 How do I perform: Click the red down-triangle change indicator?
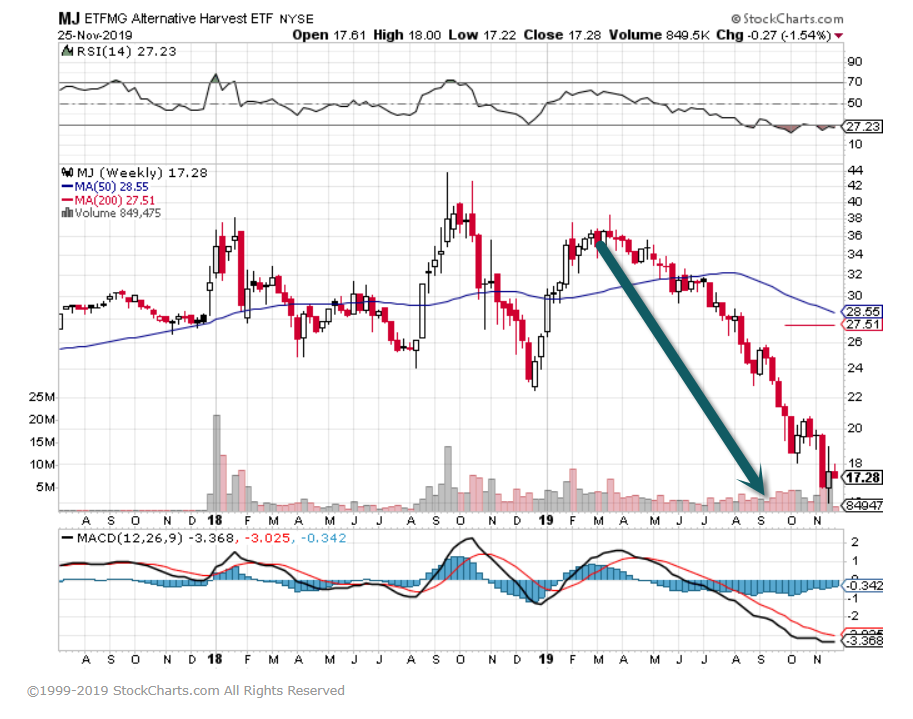(x=838, y=36)
